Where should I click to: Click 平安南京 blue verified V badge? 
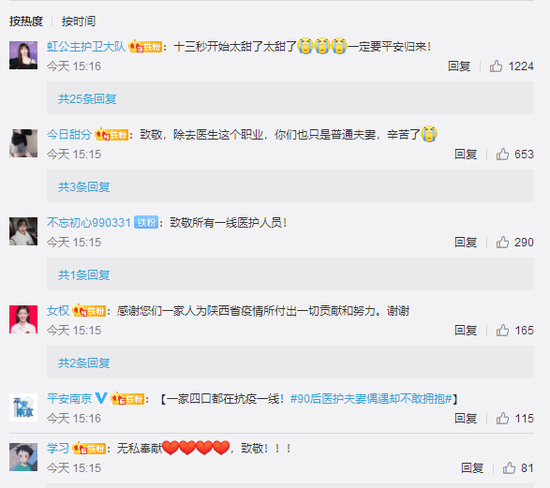[101, 398]
